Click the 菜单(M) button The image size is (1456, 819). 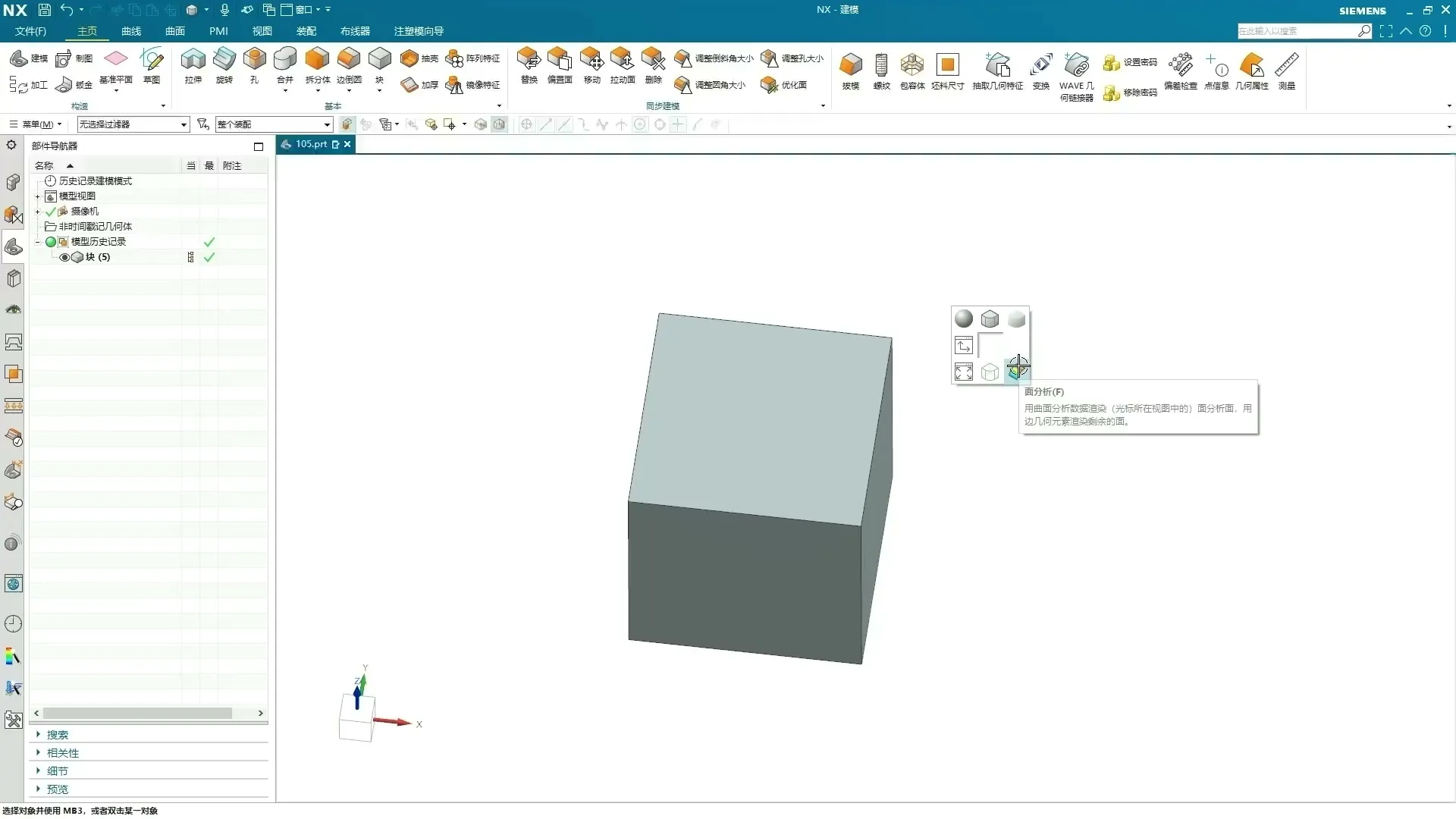pos(36,124)
